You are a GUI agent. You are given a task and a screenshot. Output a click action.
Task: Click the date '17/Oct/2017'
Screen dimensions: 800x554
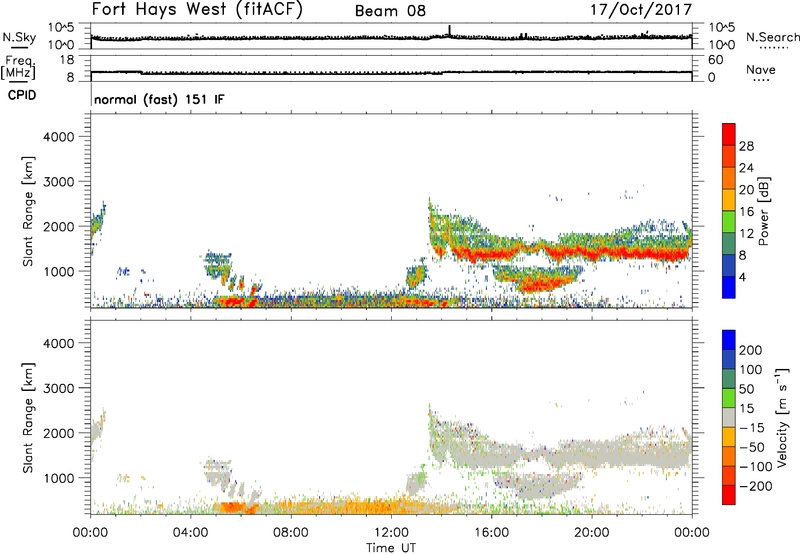[x=641, y=10]
